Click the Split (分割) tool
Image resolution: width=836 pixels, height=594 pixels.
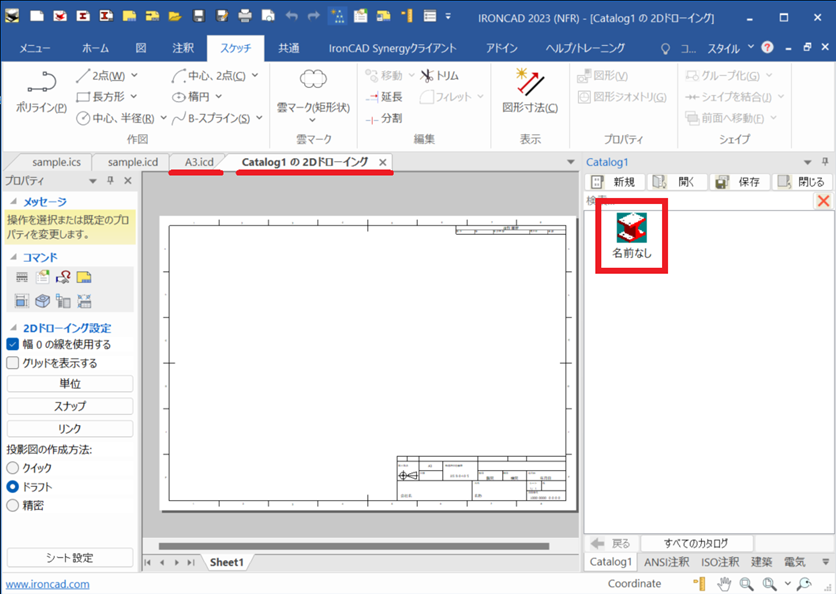tap(384, 118)
